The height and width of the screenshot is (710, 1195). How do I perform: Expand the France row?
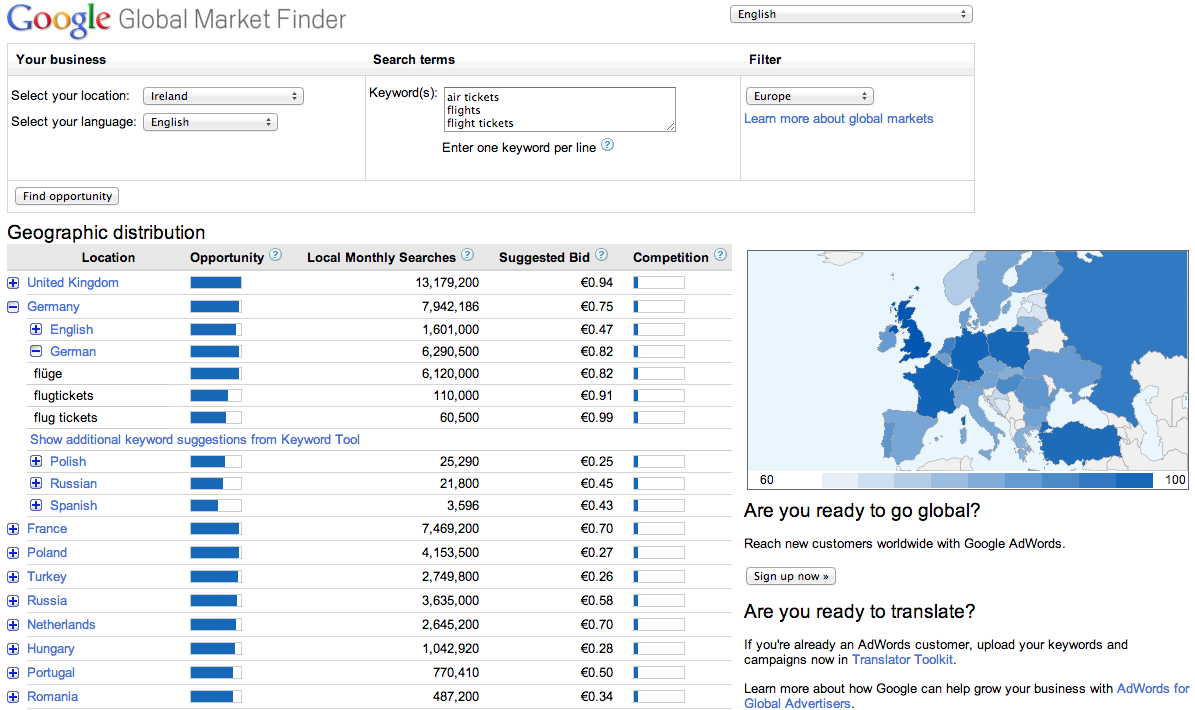click(13, 529)
